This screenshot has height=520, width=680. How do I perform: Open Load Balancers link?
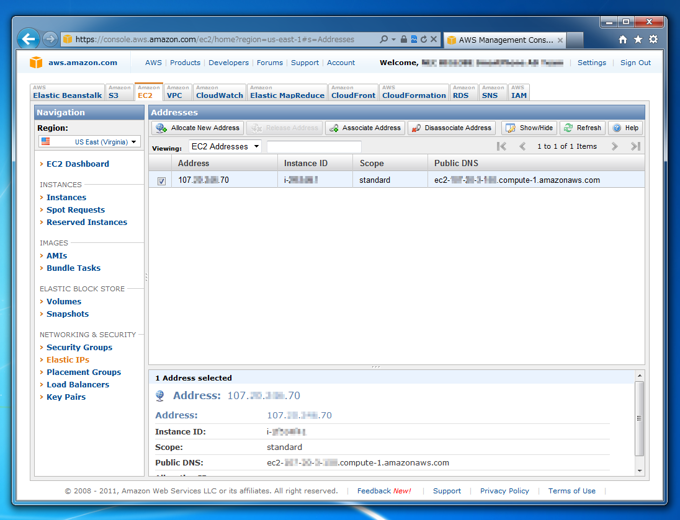click(78, 385)
